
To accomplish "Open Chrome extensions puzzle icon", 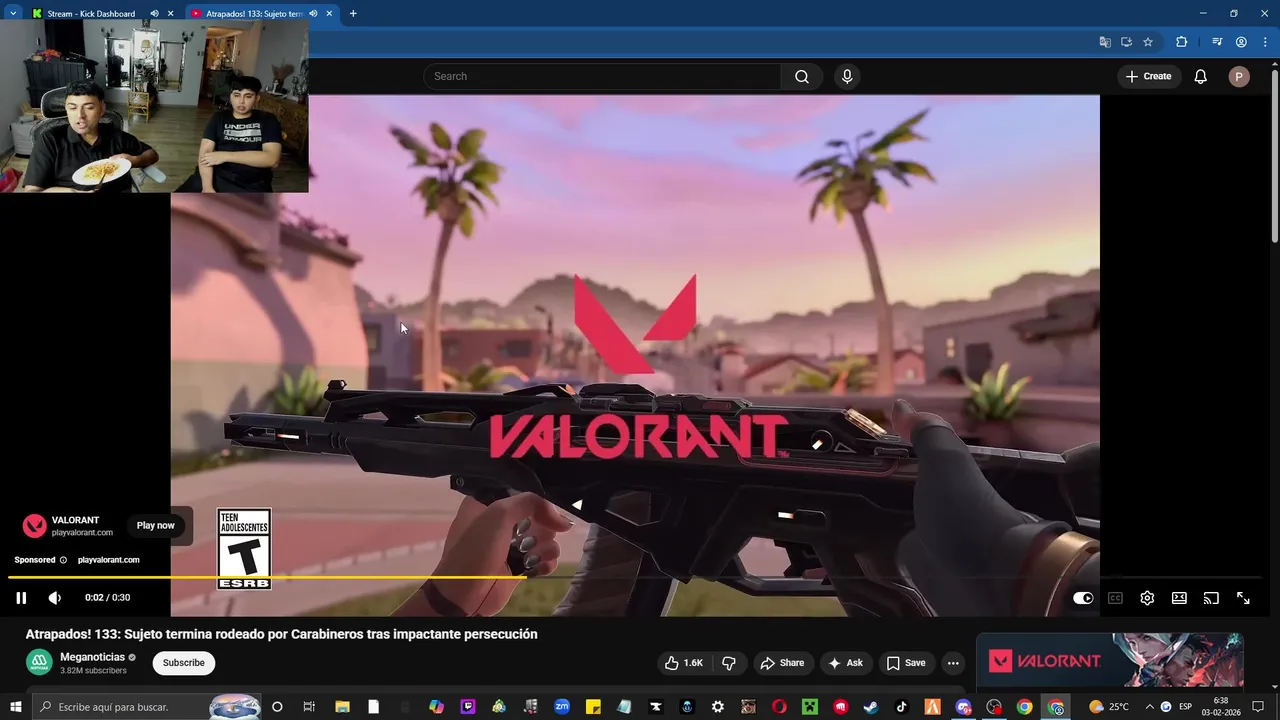I will click(x=1181, y=42).
